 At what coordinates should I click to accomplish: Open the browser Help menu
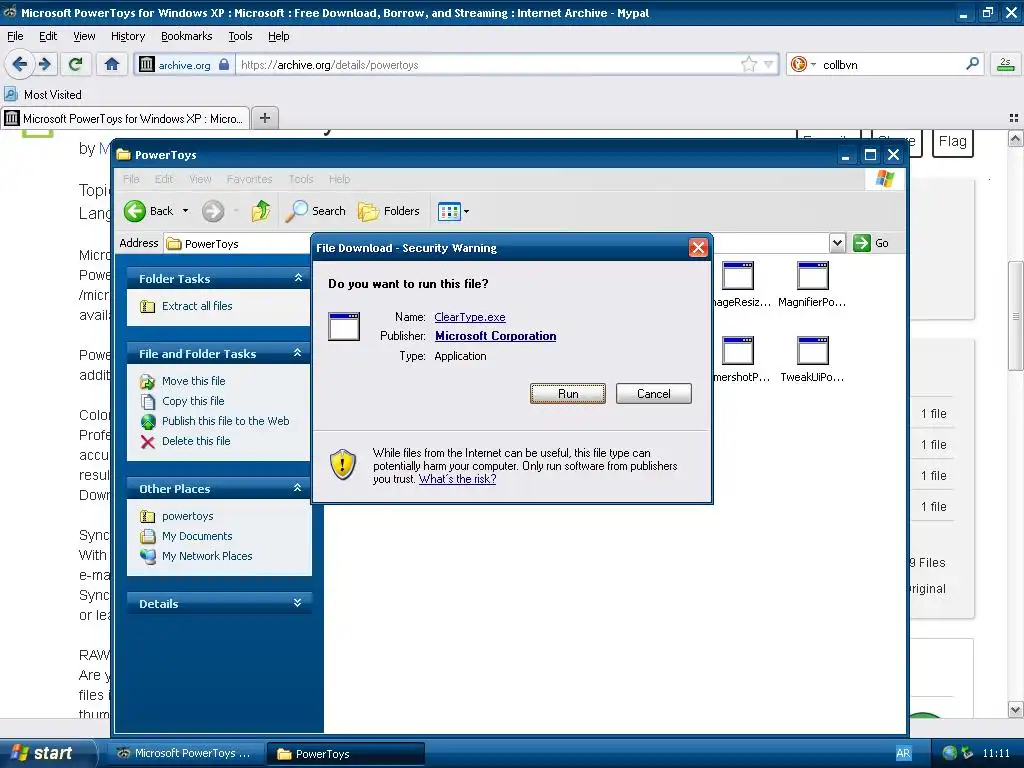(278, 36)
